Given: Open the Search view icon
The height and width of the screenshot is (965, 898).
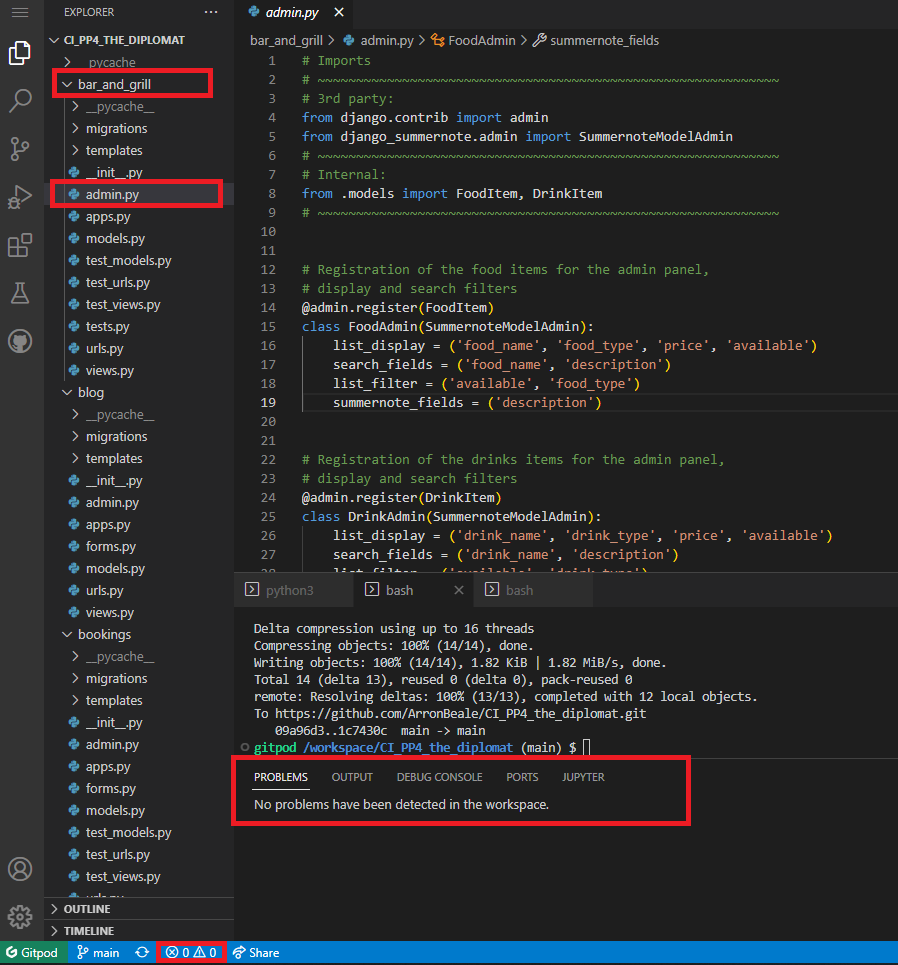Looking at the screenshot, I should [x=20, y=100].
